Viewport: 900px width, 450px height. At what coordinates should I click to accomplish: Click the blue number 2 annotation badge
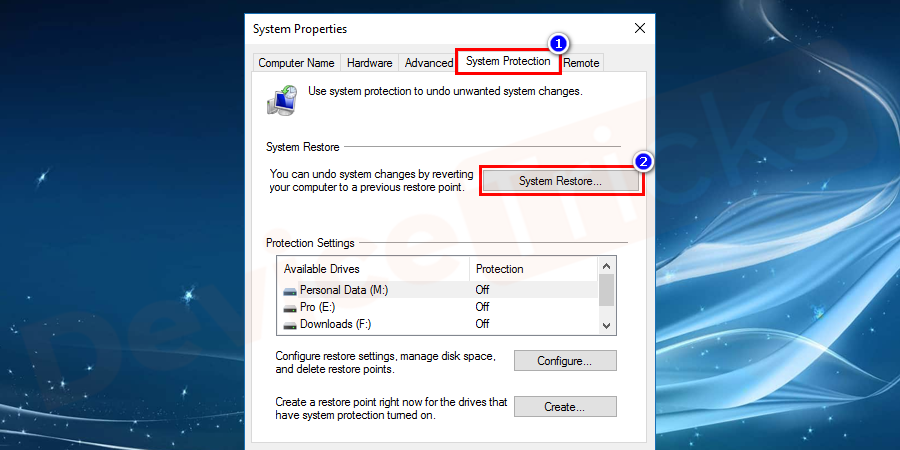tap(645, 161)
